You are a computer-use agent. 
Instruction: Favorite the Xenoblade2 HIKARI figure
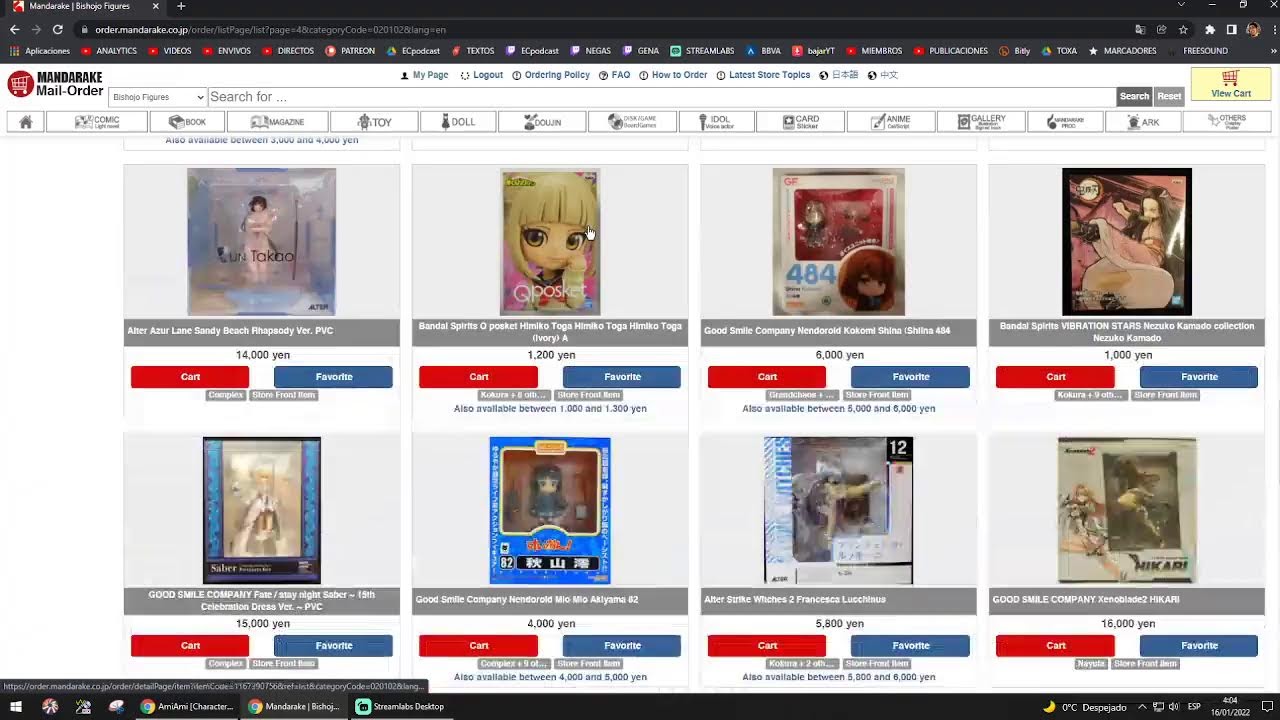(x=1199, y=646)
